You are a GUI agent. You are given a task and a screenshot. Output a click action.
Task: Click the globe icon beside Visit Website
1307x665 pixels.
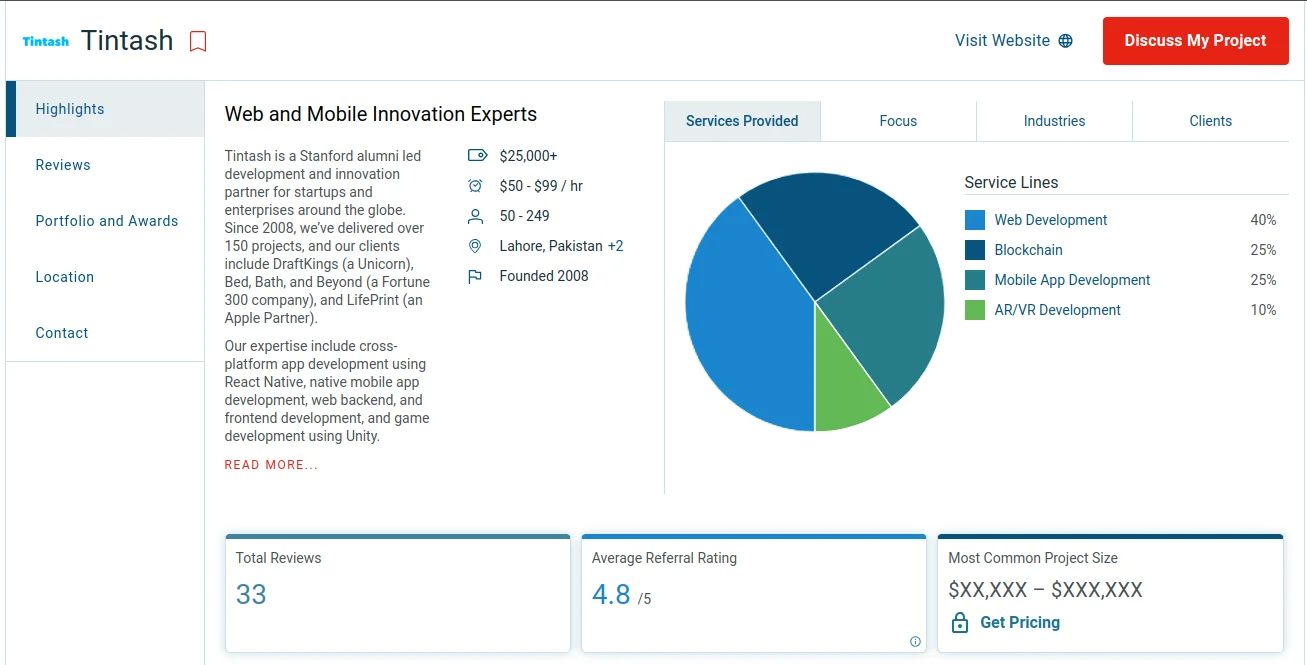(x=1065, y=41)
